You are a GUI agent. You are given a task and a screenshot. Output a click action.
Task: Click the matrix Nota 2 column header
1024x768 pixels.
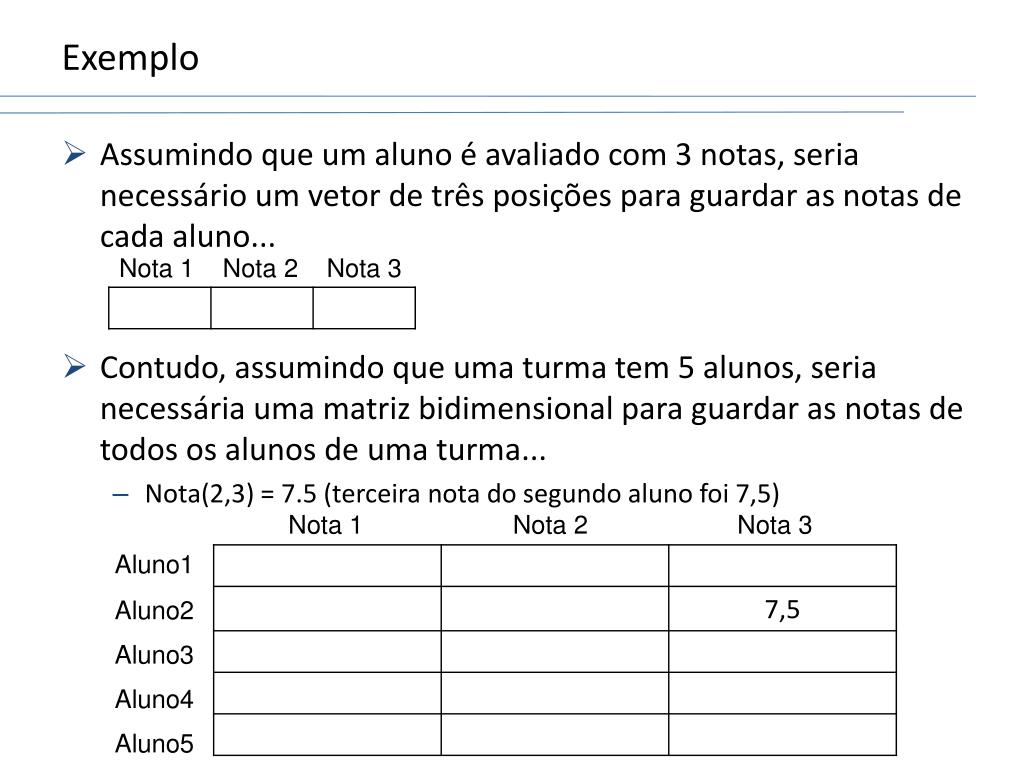click(x=550, y=525)
